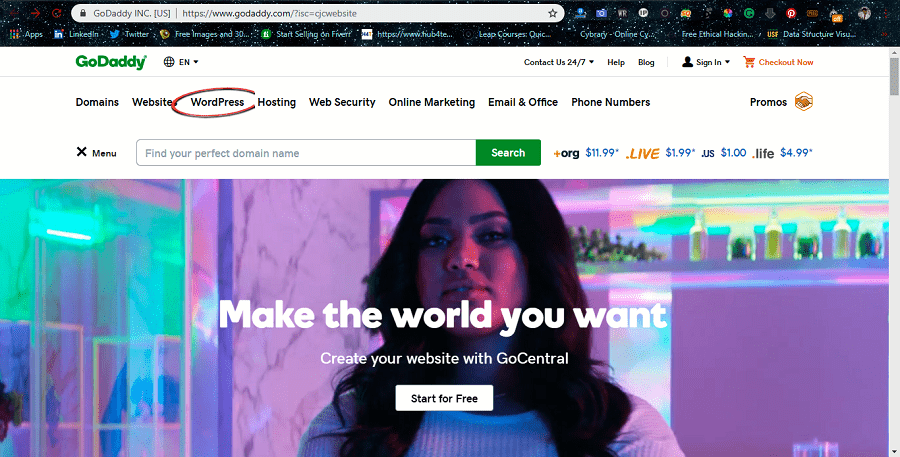The height and width of the screenshot is (457, 900).
Task: Open the Phone Numbers menu
Action: click(611, 102)
